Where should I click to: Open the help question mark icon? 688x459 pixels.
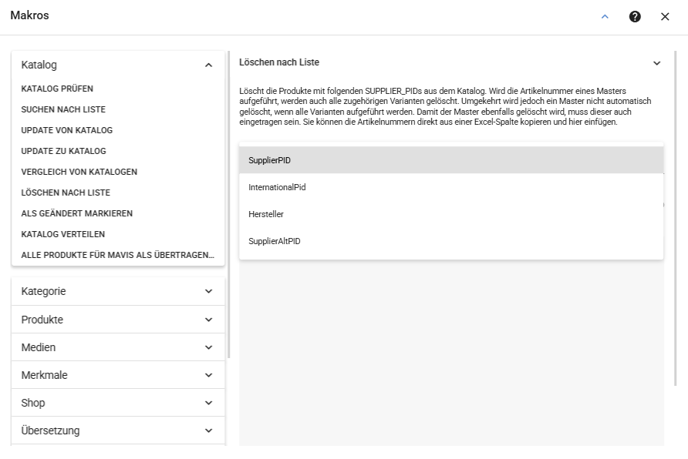(x=634, y=17)
